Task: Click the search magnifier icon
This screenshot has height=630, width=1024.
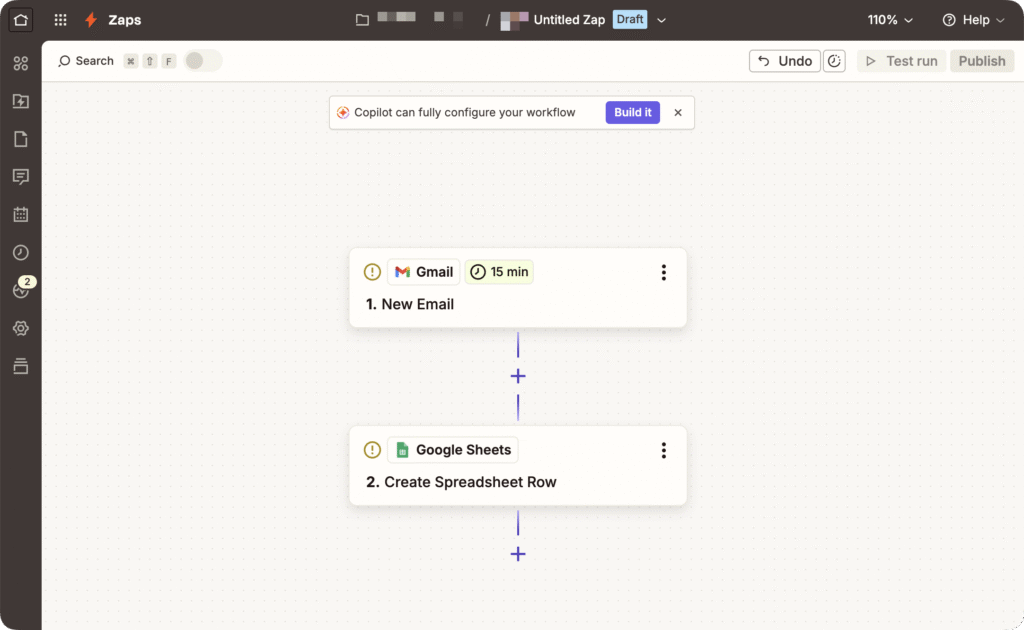Action: (64, 61)
